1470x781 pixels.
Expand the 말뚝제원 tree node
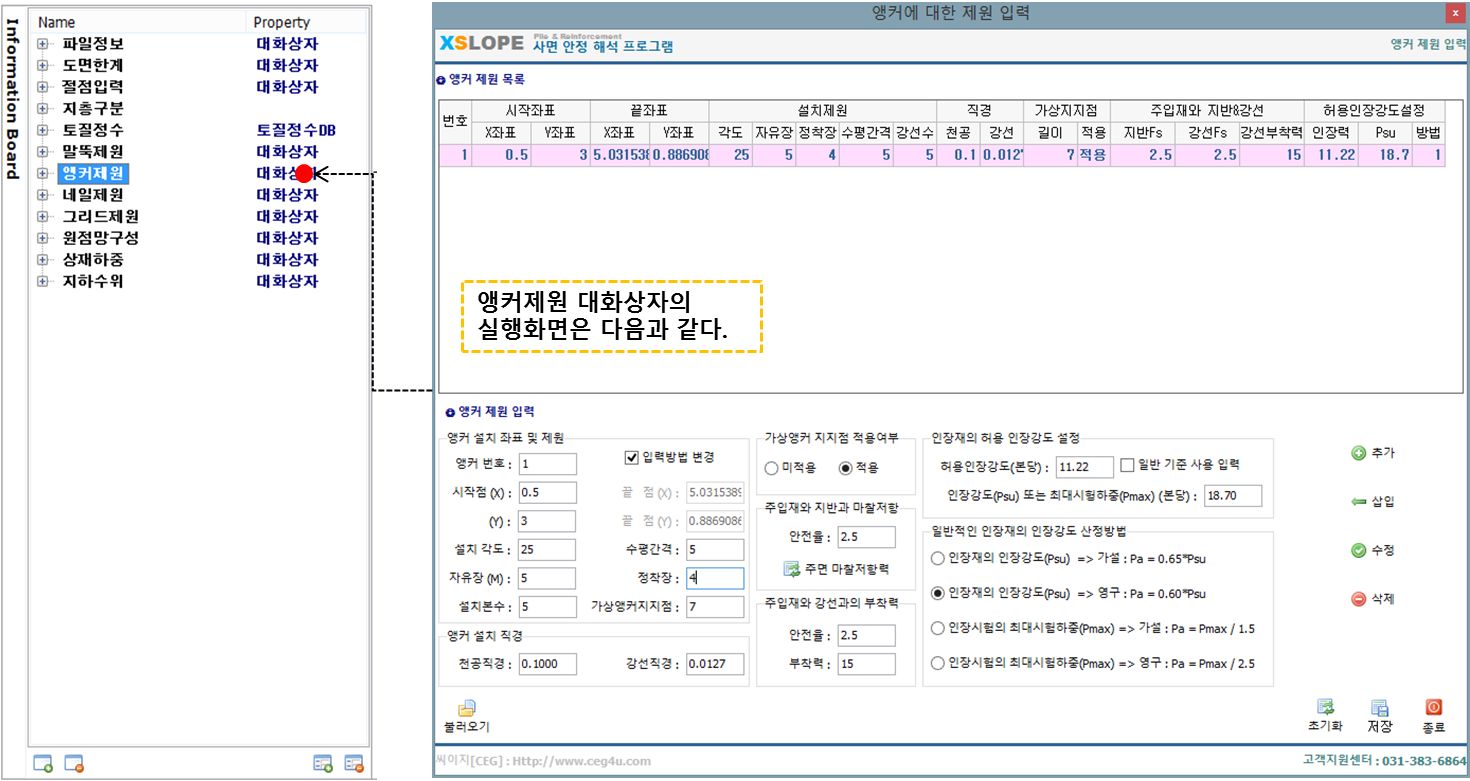pyautogui.click(x=43, y=152)
